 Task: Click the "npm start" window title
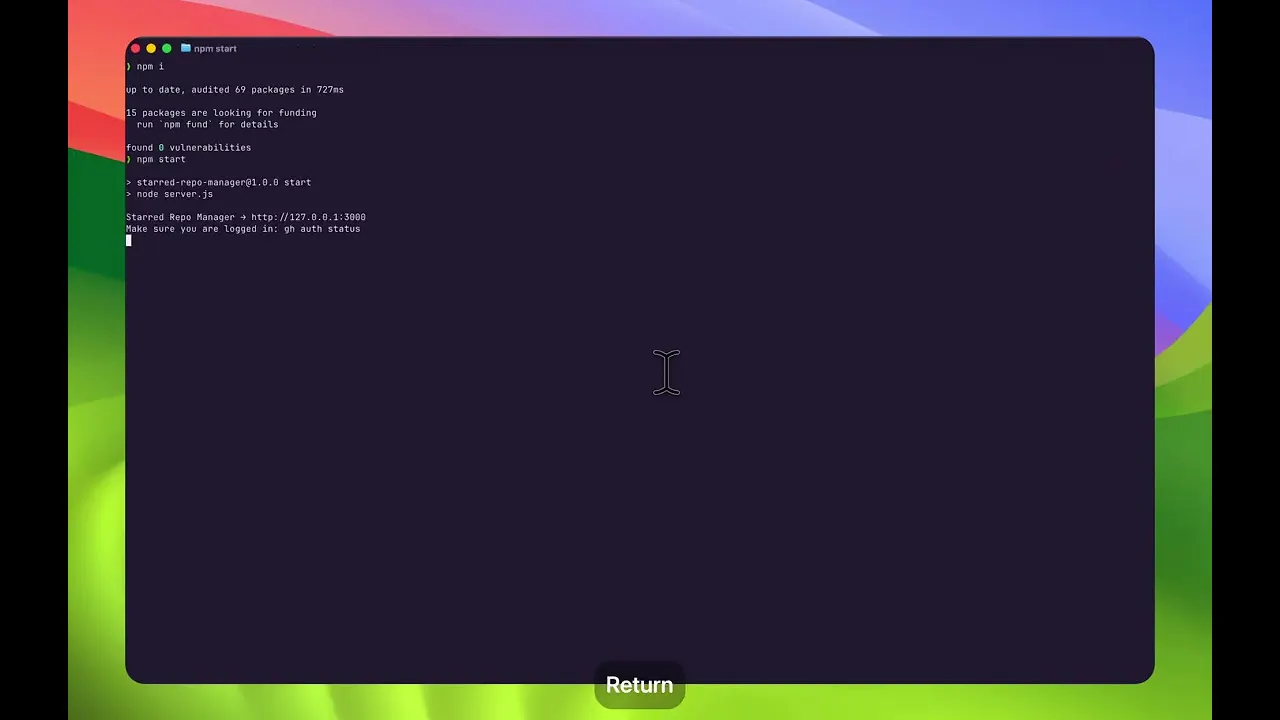pos(215,48)
